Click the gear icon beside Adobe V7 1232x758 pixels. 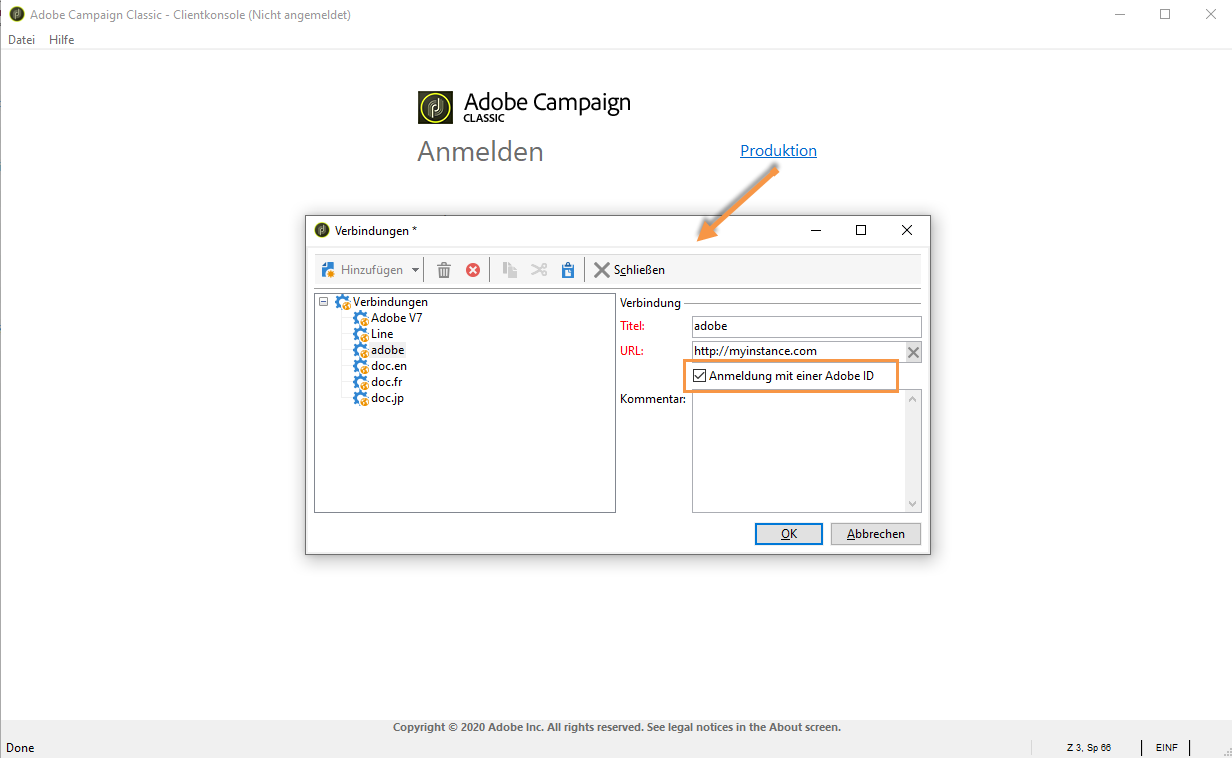tap(362, 318)
